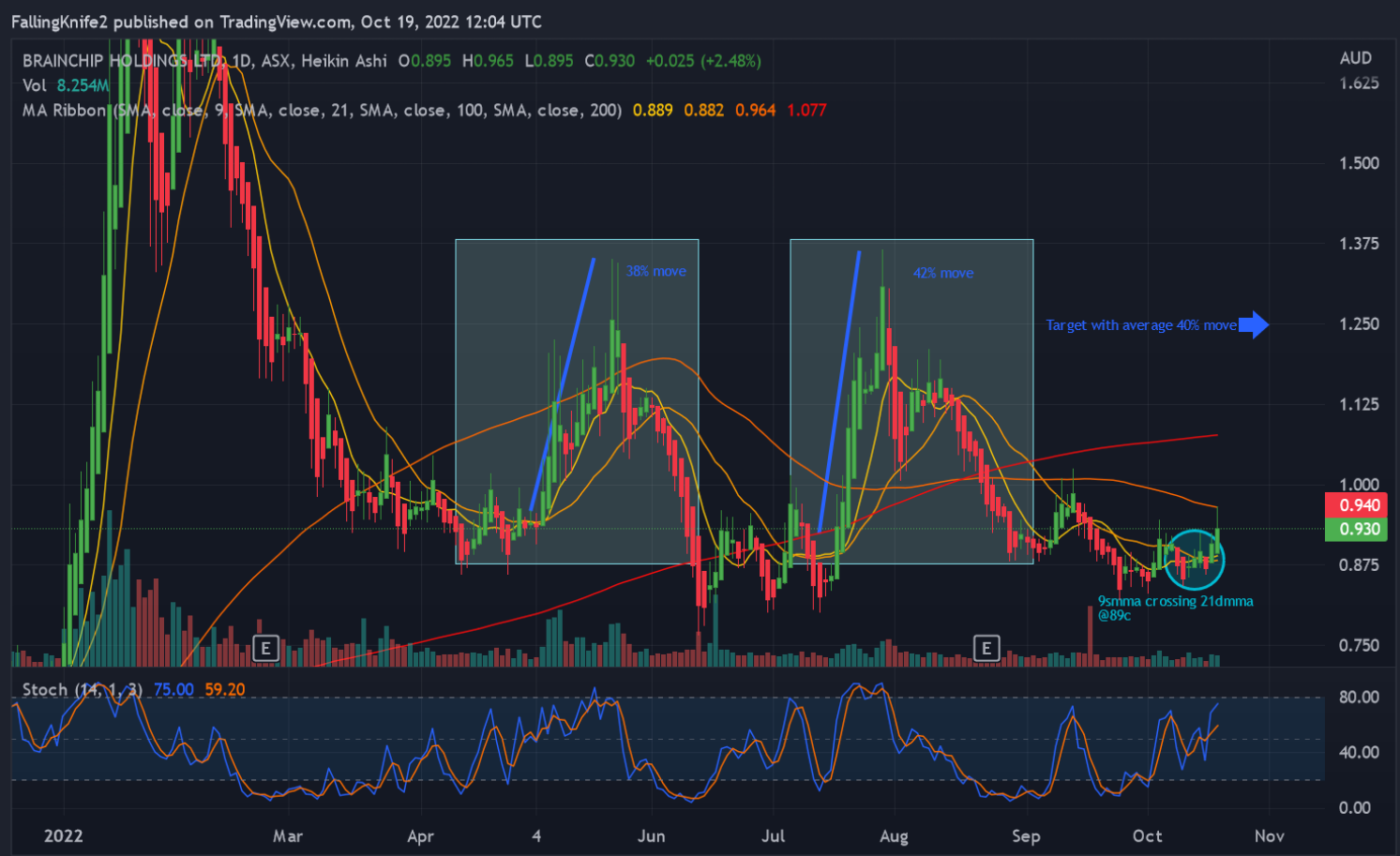Click the red 1.077 SMA 200 value
This screenshot has height=856, width=1400.
point(806,111)
